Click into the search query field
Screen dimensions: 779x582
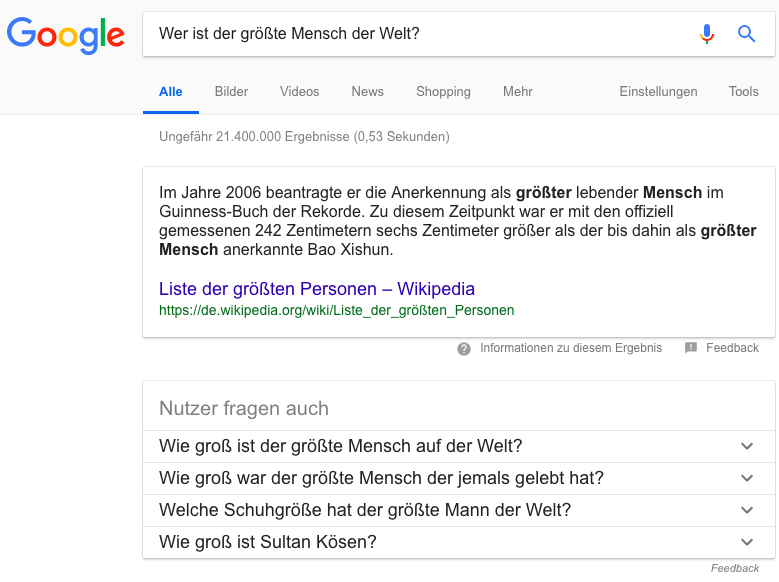coord(420,34)
